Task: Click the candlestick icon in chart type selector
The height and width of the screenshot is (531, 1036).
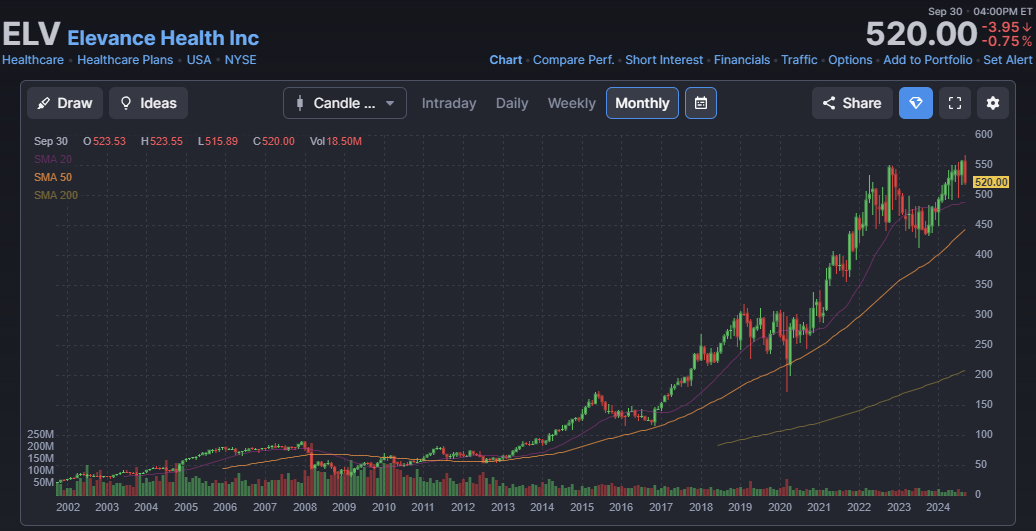Action: (299, 103)
